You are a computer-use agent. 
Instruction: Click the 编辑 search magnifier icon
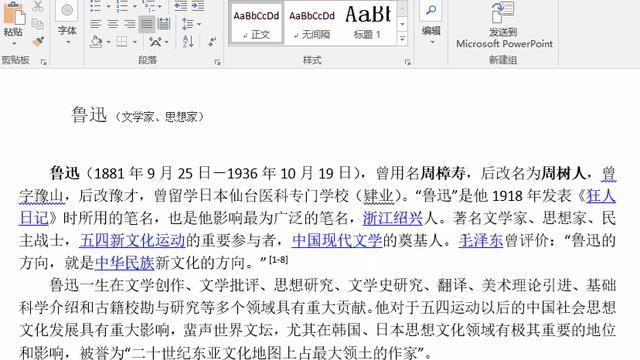pyautogui.click(x=431, y=10)
